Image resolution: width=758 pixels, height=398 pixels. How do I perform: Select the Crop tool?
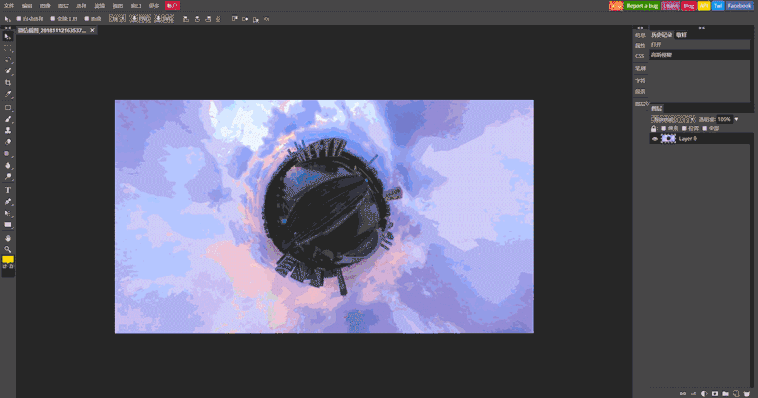[8, 83]
